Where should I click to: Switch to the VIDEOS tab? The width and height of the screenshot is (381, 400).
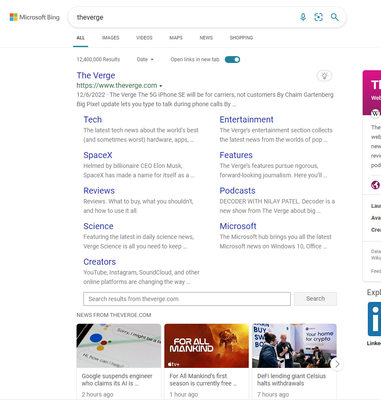click(144, 38)
